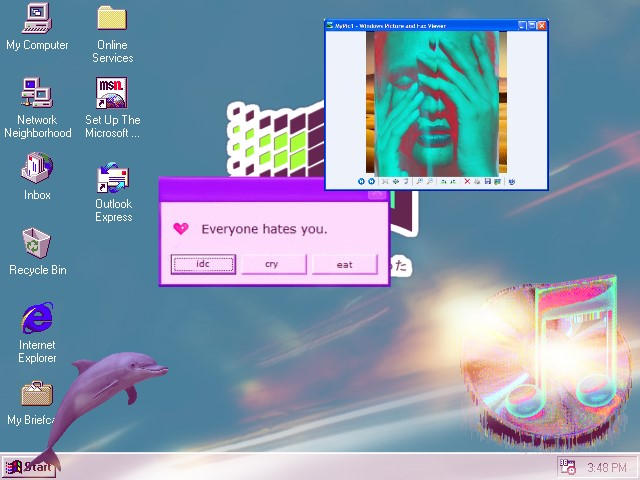Zoom out of the picture

(429, 182)
